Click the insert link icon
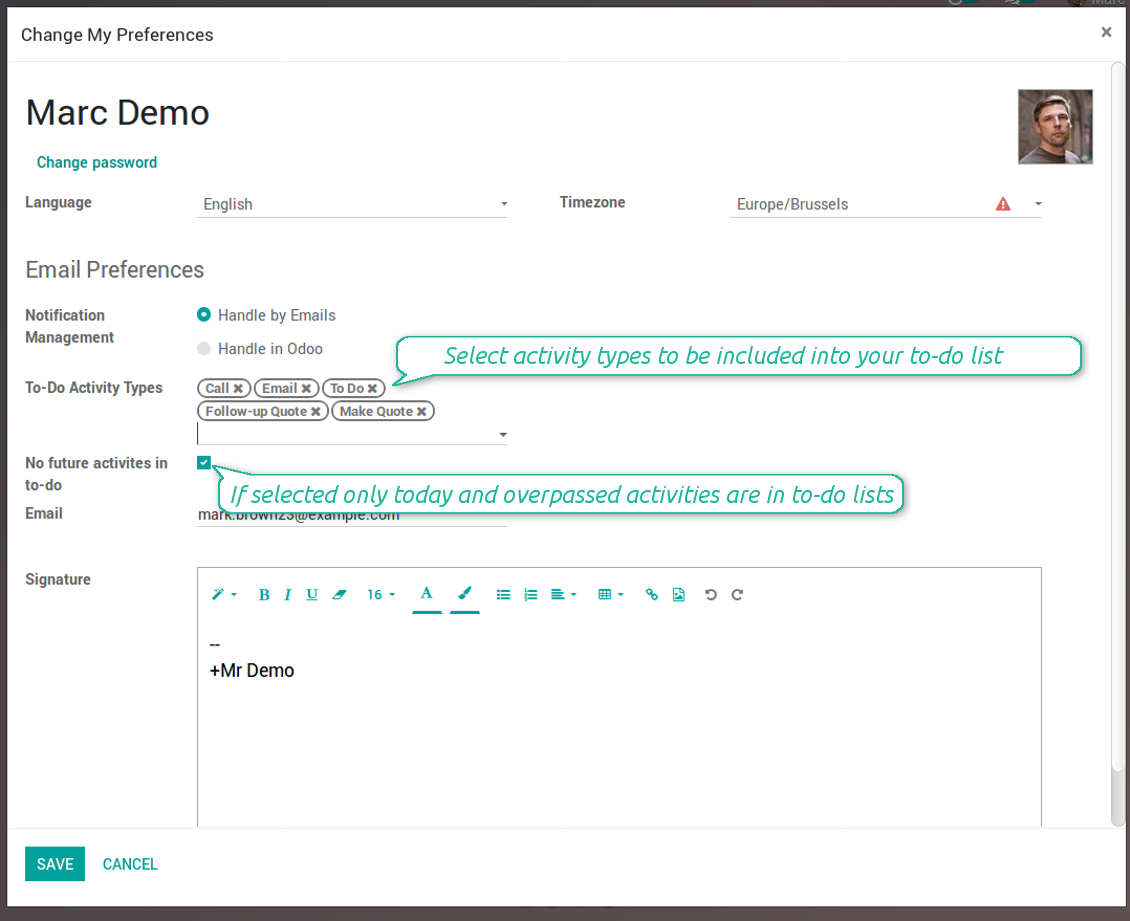This screenshot has width=1130, height=921. pyautogui.click(x=652, y=595)
